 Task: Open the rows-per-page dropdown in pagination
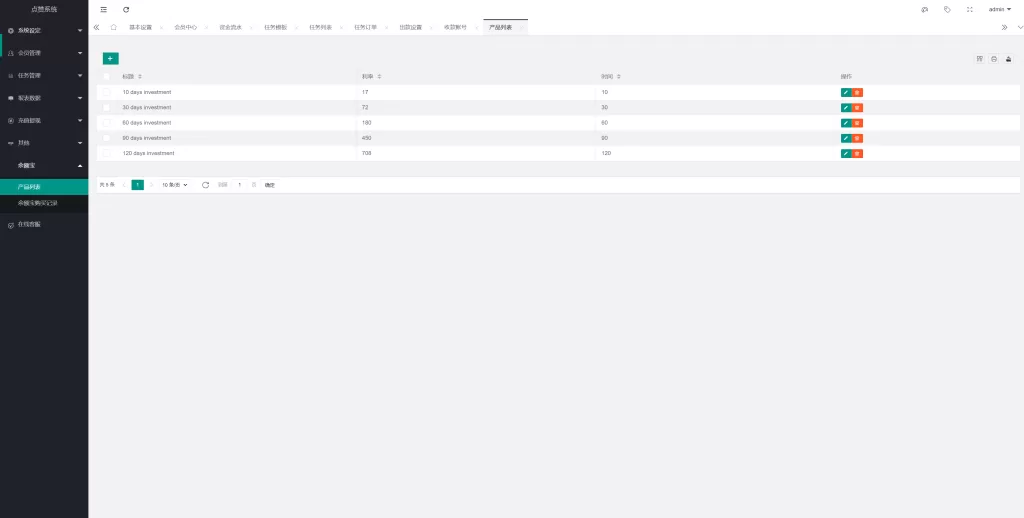[x=175, y=185]
